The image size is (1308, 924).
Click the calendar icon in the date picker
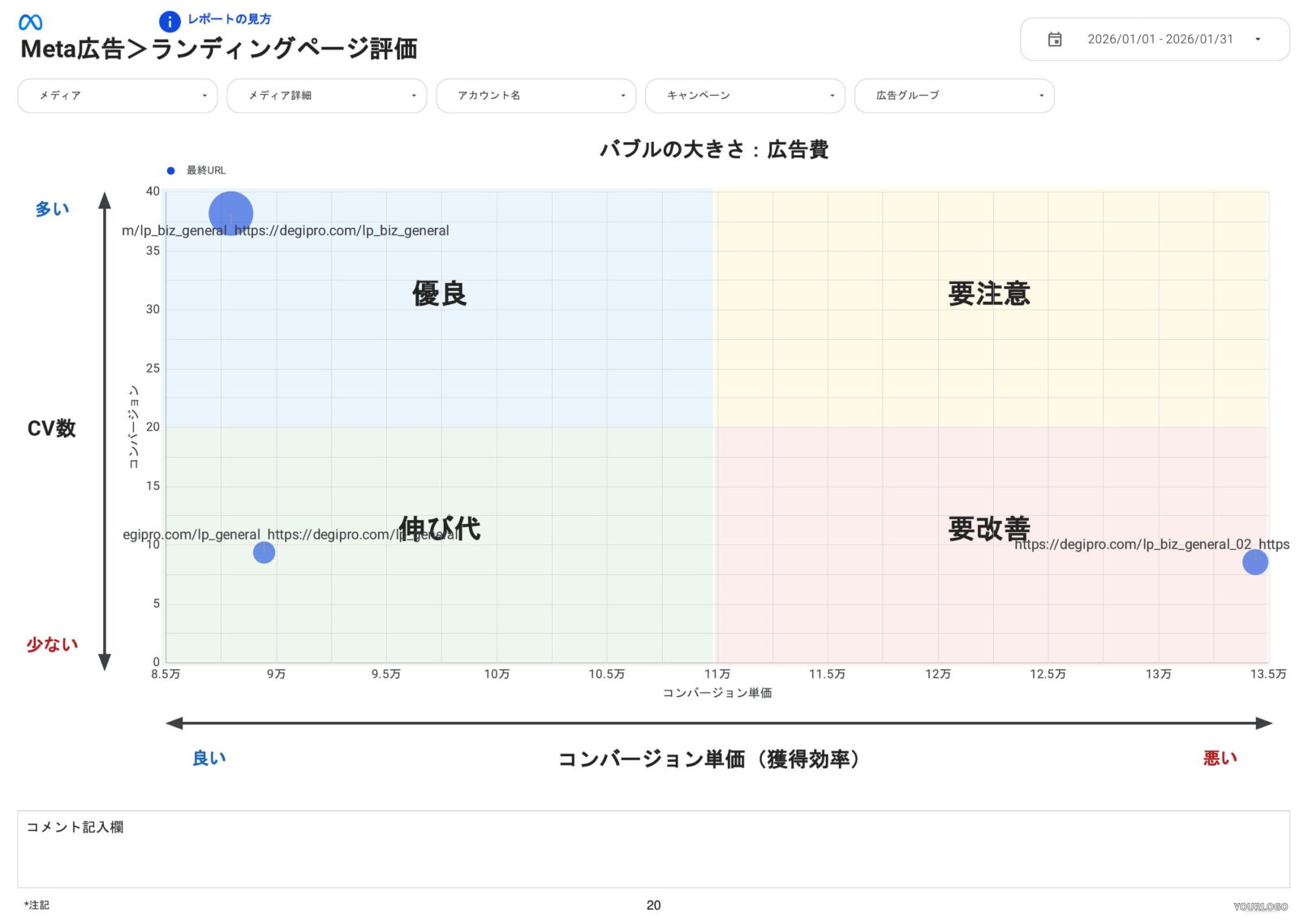[x=1055, y=38]
